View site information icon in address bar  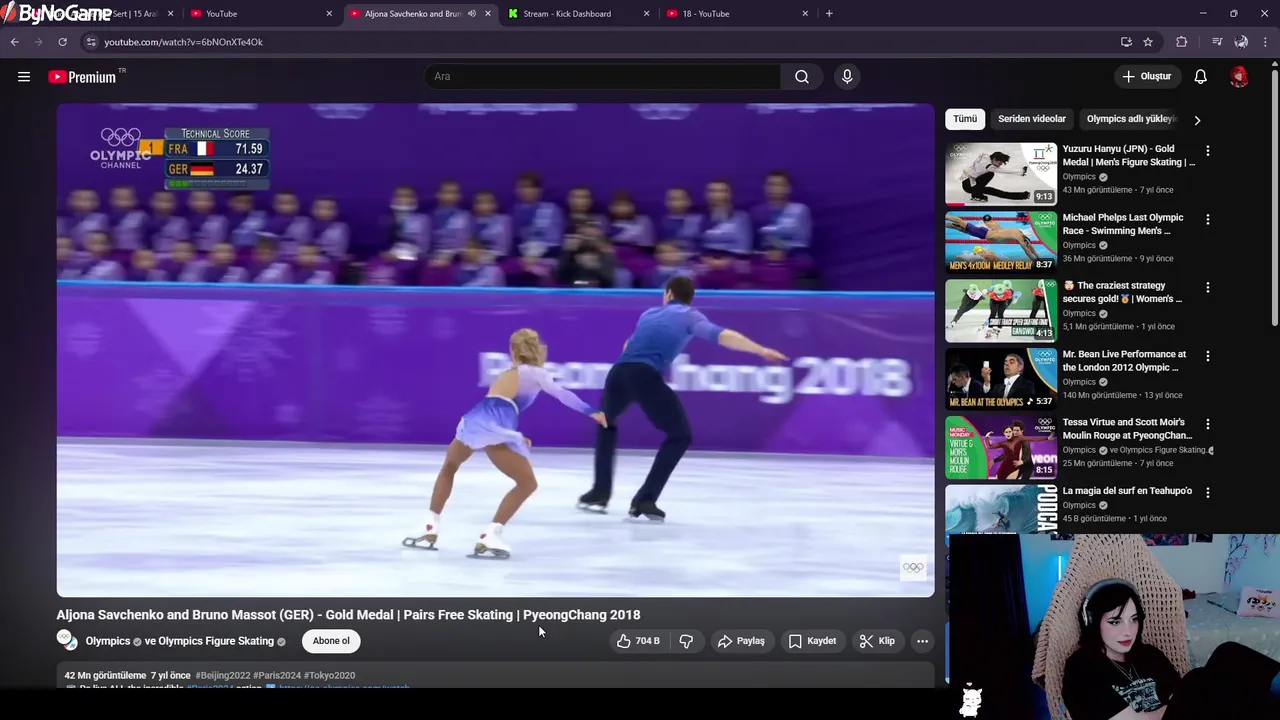click(90, 42)
